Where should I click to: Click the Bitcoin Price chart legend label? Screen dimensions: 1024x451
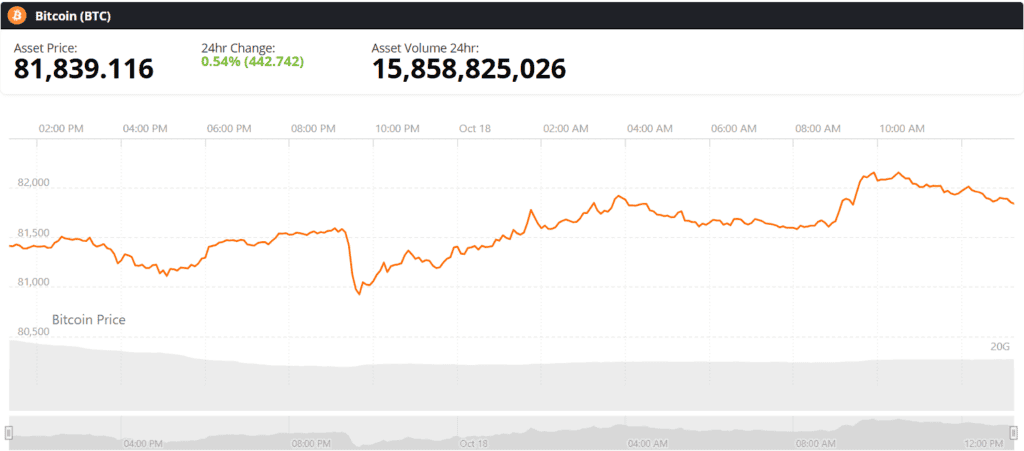89,320
